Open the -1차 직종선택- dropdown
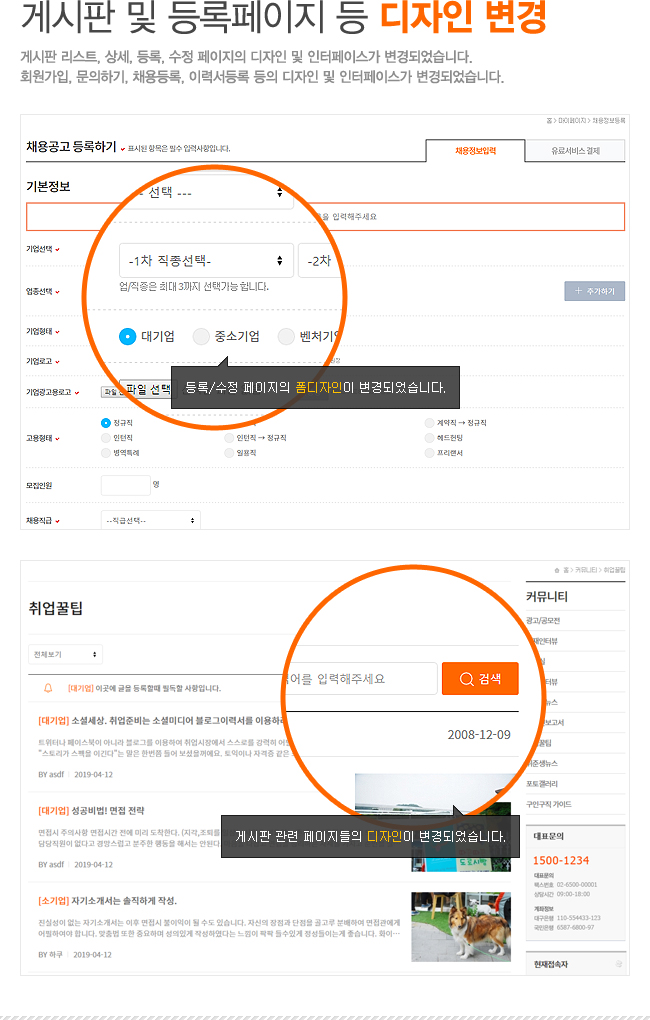650x1020 pixels. [206, 260]
